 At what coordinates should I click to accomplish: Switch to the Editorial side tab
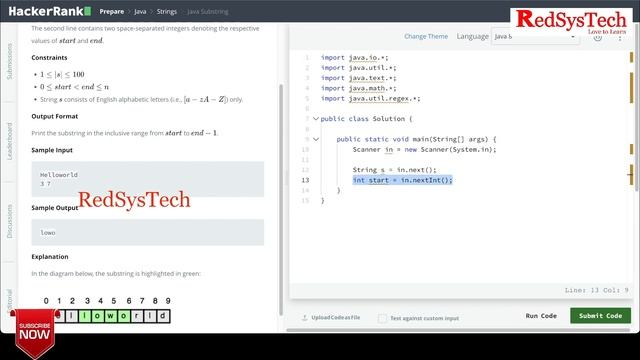click(x=9, y=300)
